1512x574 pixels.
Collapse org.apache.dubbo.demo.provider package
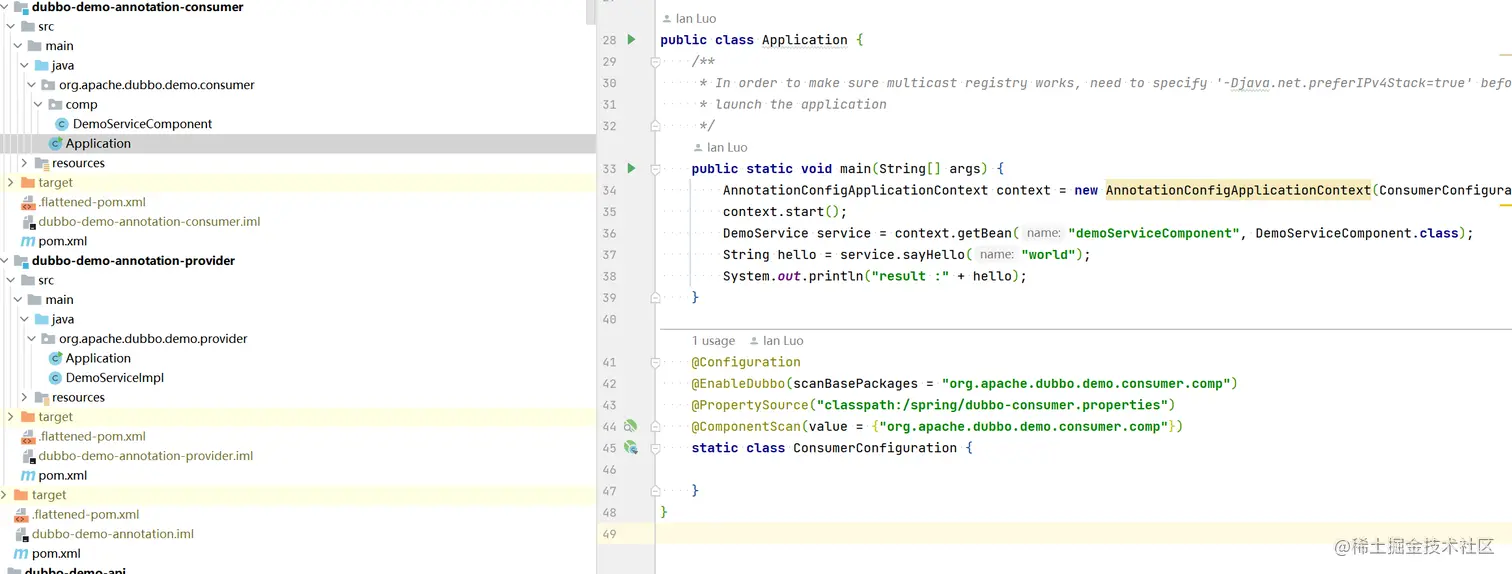click(x=31, y=339)
